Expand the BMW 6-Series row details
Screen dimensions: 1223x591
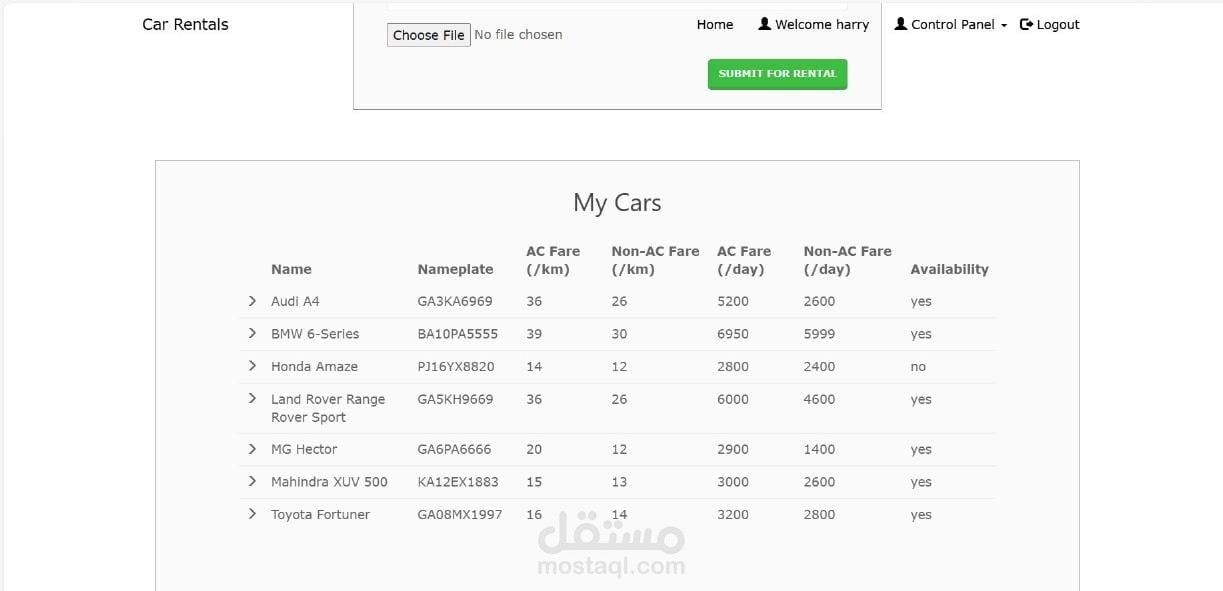(252, 333)
